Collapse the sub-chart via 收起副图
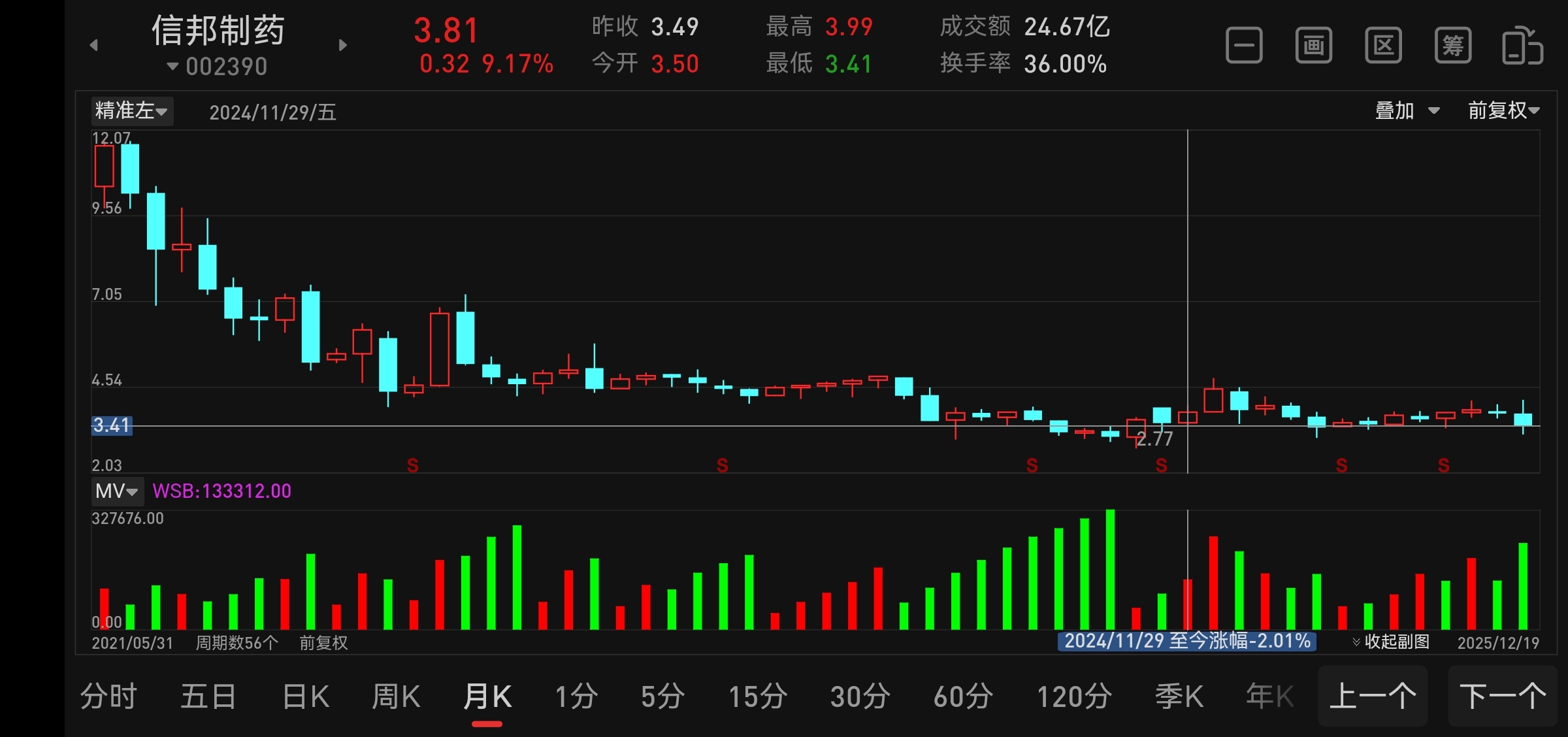 click(x=1391, y=642)
